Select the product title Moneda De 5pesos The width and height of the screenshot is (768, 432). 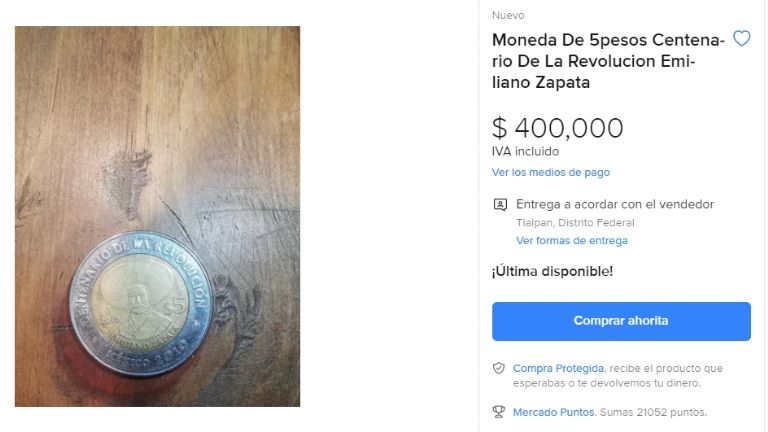coord(608,61)
